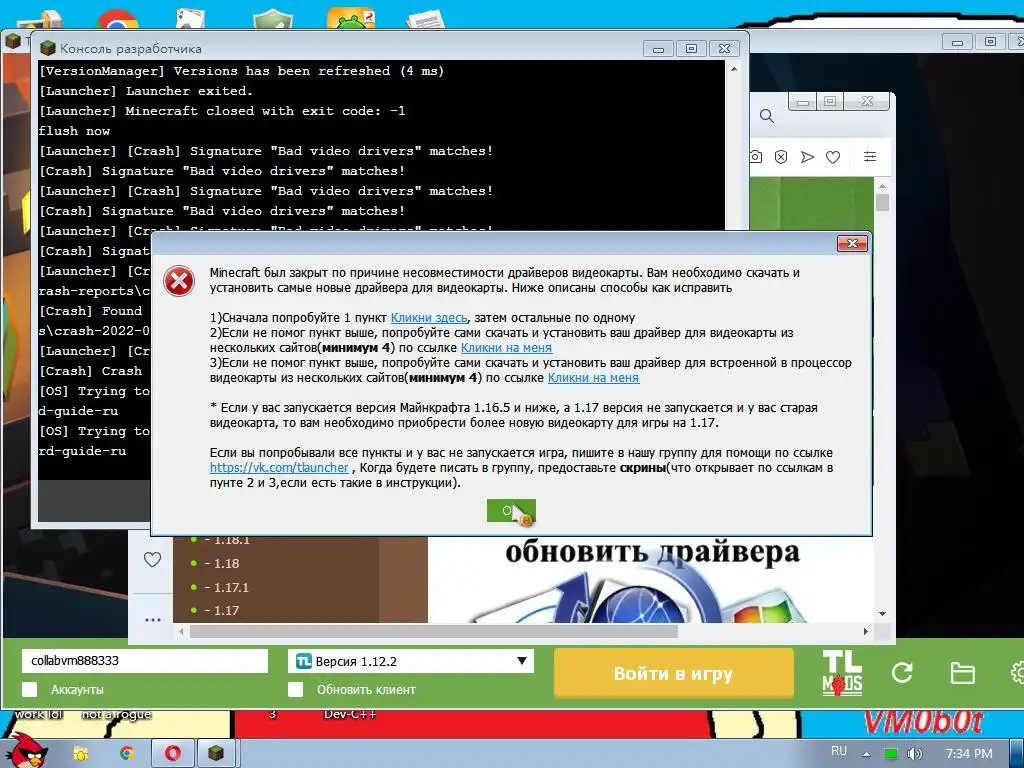
Task: Open the solitaire cards desktop icon
Action: pos(189,19)
